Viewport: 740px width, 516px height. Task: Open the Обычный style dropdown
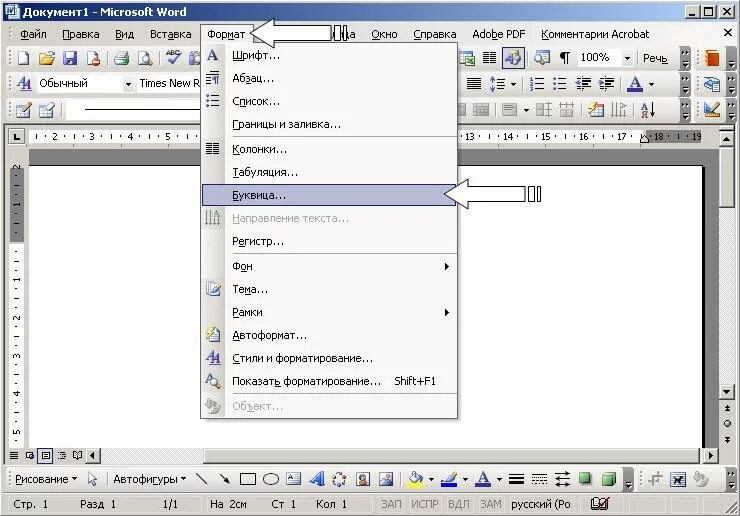(x=128, y=85)
